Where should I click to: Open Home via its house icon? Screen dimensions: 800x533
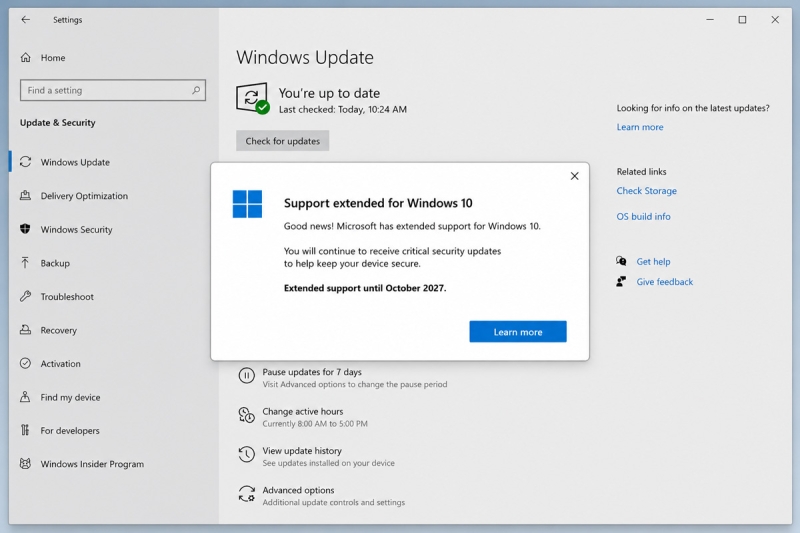tap(26, 58)
